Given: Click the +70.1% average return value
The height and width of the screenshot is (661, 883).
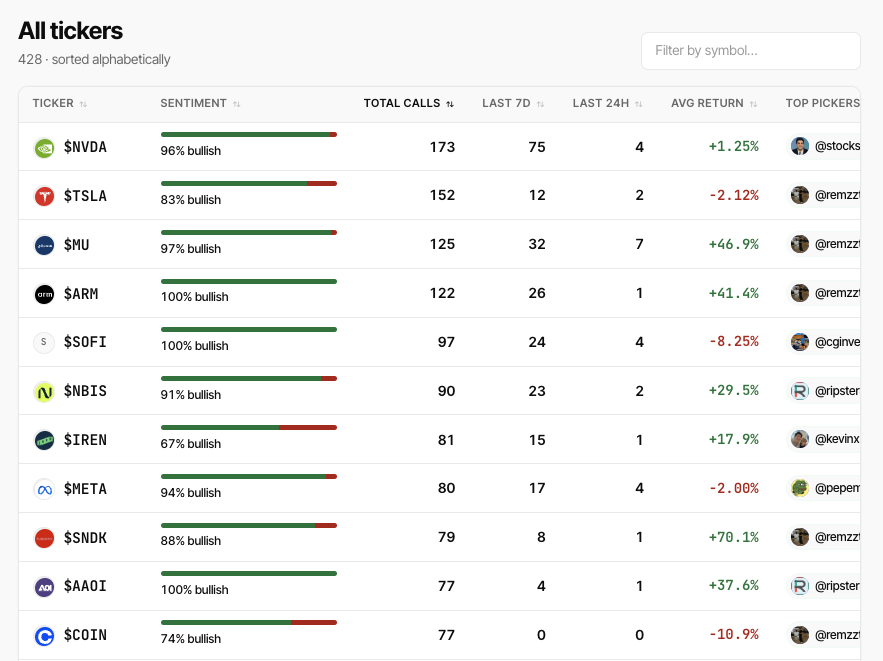Looking at the screenshot, I should coord(733,537).
